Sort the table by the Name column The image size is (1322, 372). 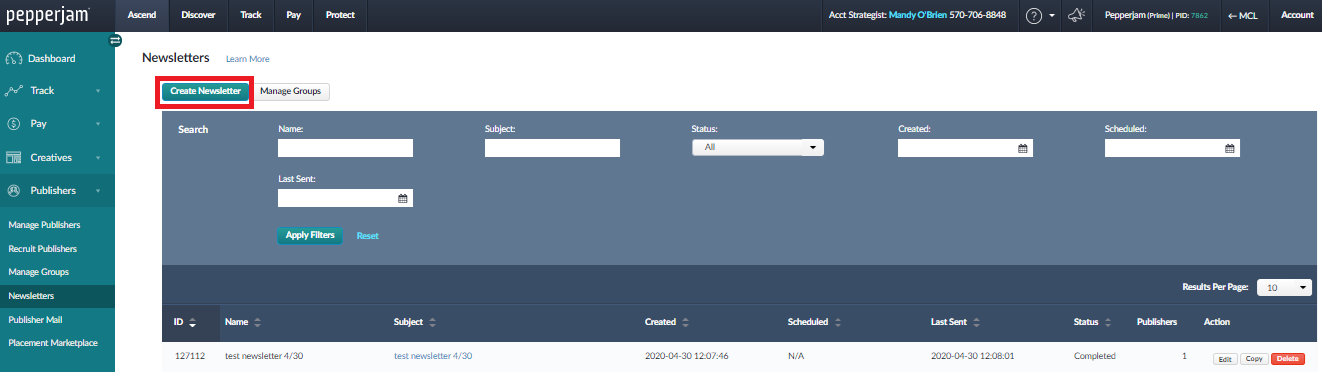pos(257,322)
